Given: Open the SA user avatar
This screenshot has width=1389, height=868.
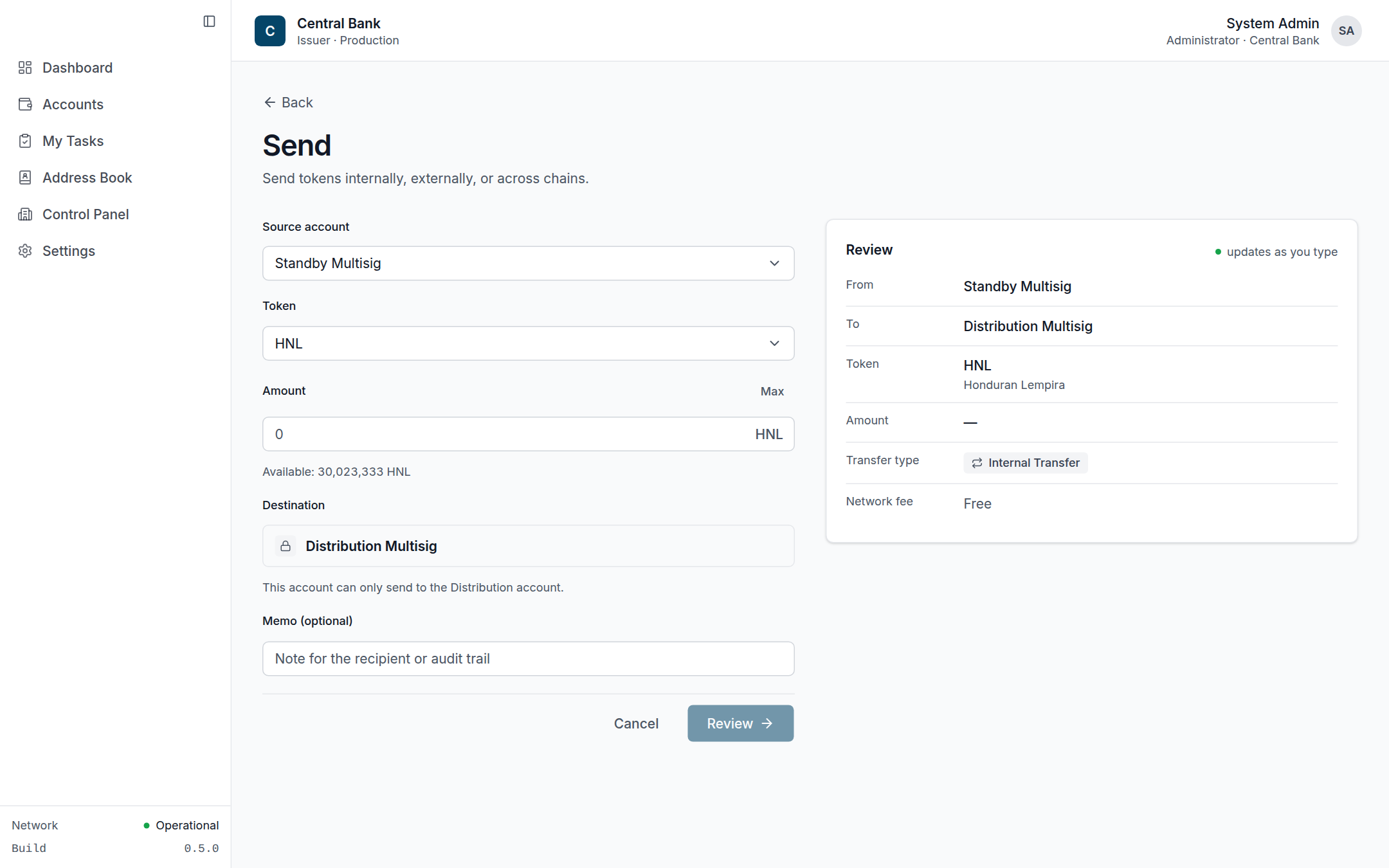Looking at the screenshot, I should [x=1347, y=31].
